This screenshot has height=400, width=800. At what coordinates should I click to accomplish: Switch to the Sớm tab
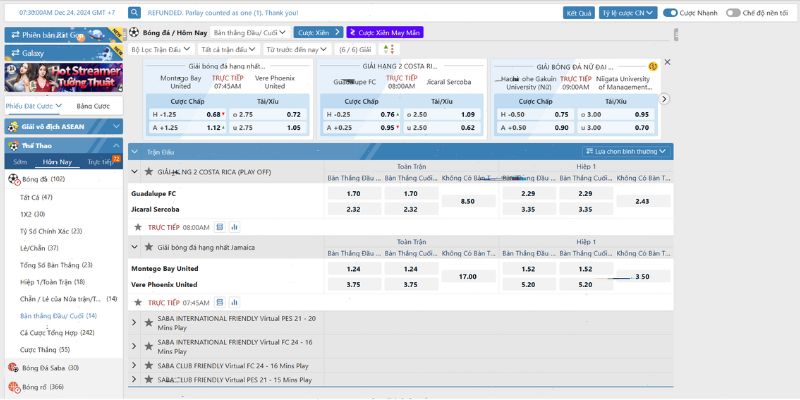coord(20,162)
